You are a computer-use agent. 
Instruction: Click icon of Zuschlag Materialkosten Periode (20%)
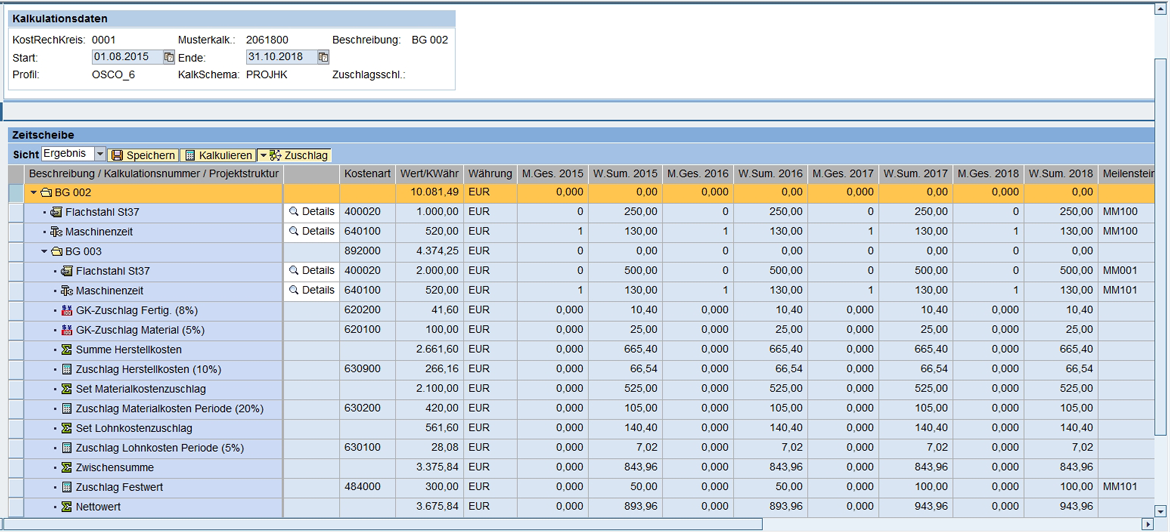click(67, 408)
